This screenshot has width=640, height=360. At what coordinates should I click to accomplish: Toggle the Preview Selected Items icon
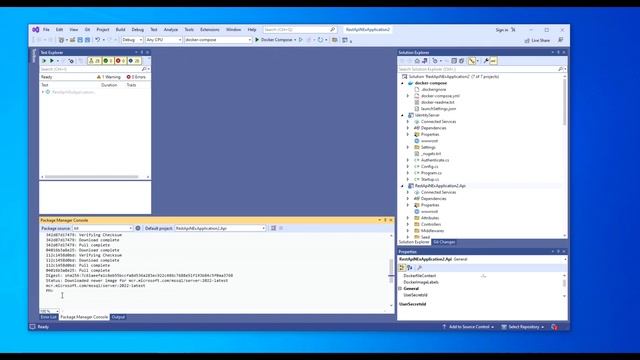(x=493, y=61)
